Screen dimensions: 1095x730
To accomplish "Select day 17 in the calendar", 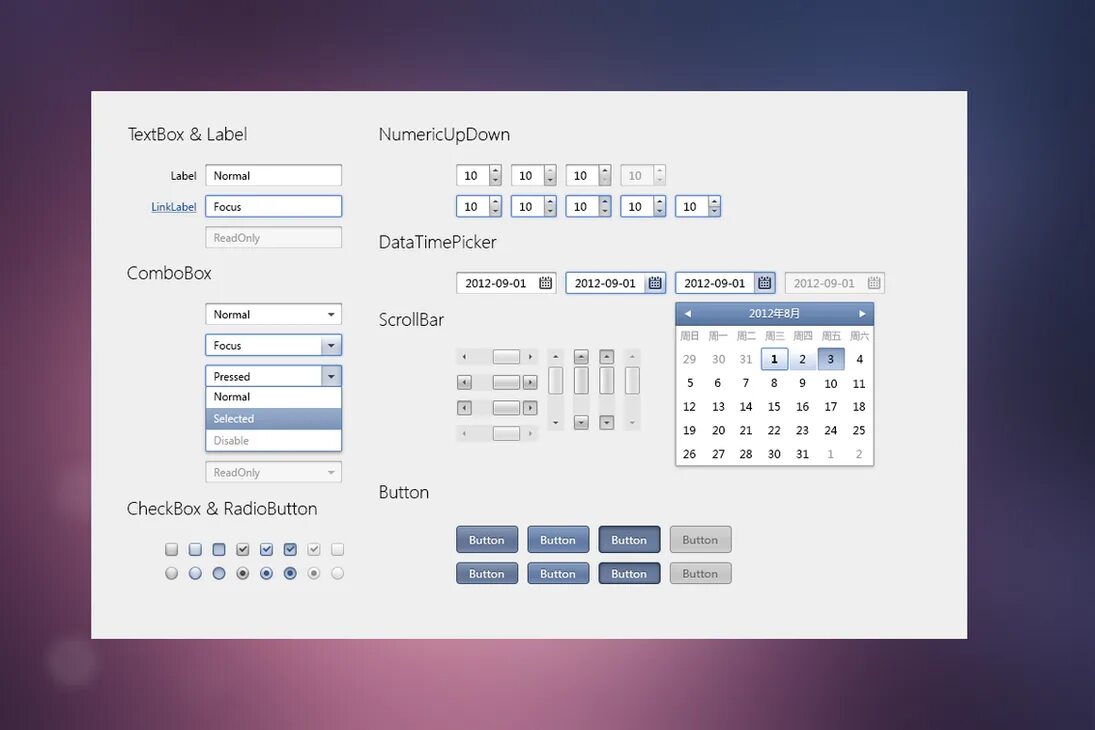I will point(830,407).
